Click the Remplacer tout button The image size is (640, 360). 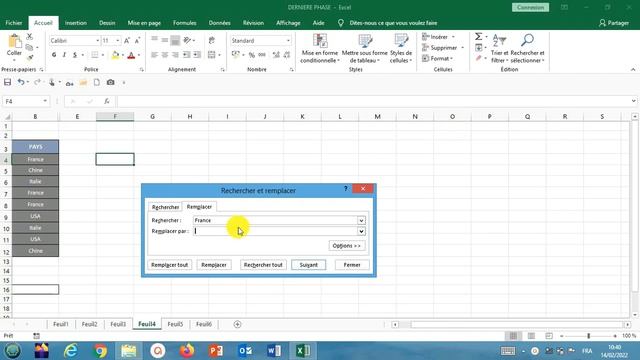(169, 265)
